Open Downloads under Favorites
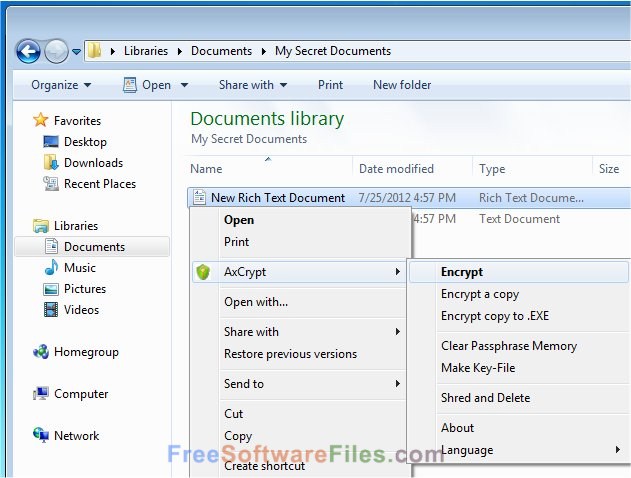This screenshot has width=631, height=478. (93, 163)
